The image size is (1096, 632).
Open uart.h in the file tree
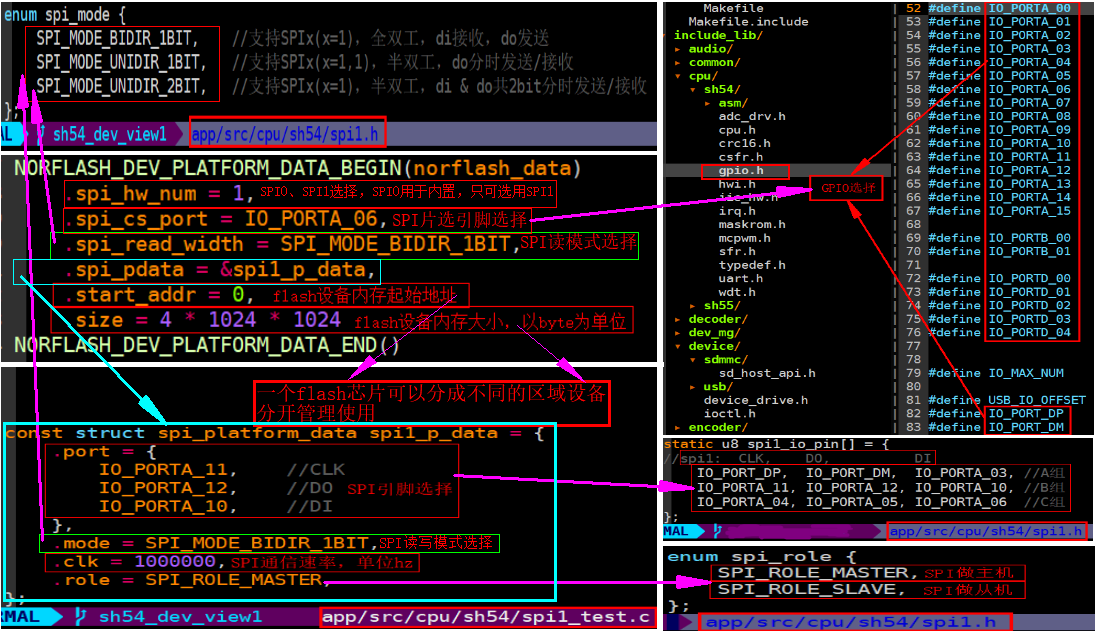tap(741, 278)
